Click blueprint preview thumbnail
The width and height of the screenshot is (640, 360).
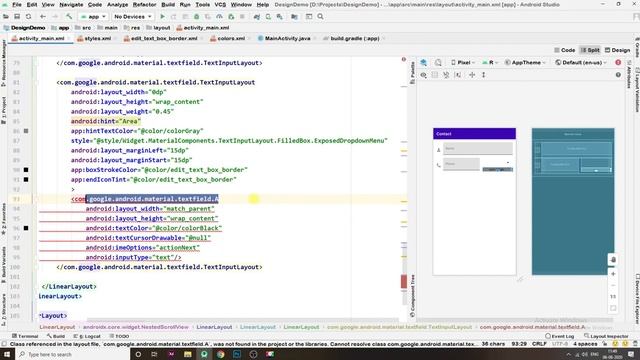[x=573, y=201]
